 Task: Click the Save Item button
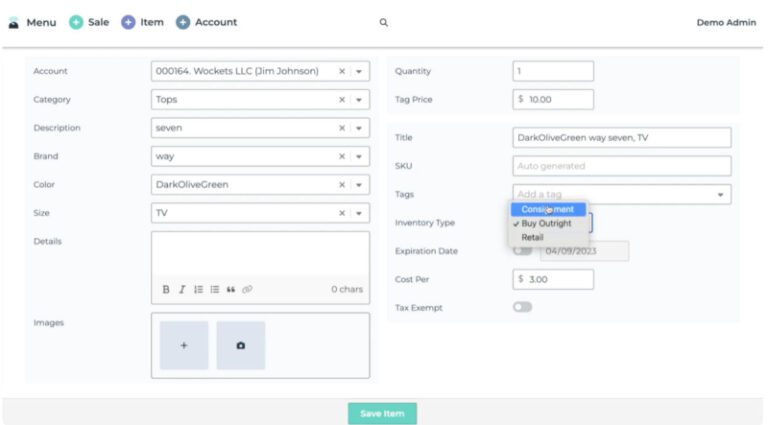pyautogui.click(x=382, y=413)
